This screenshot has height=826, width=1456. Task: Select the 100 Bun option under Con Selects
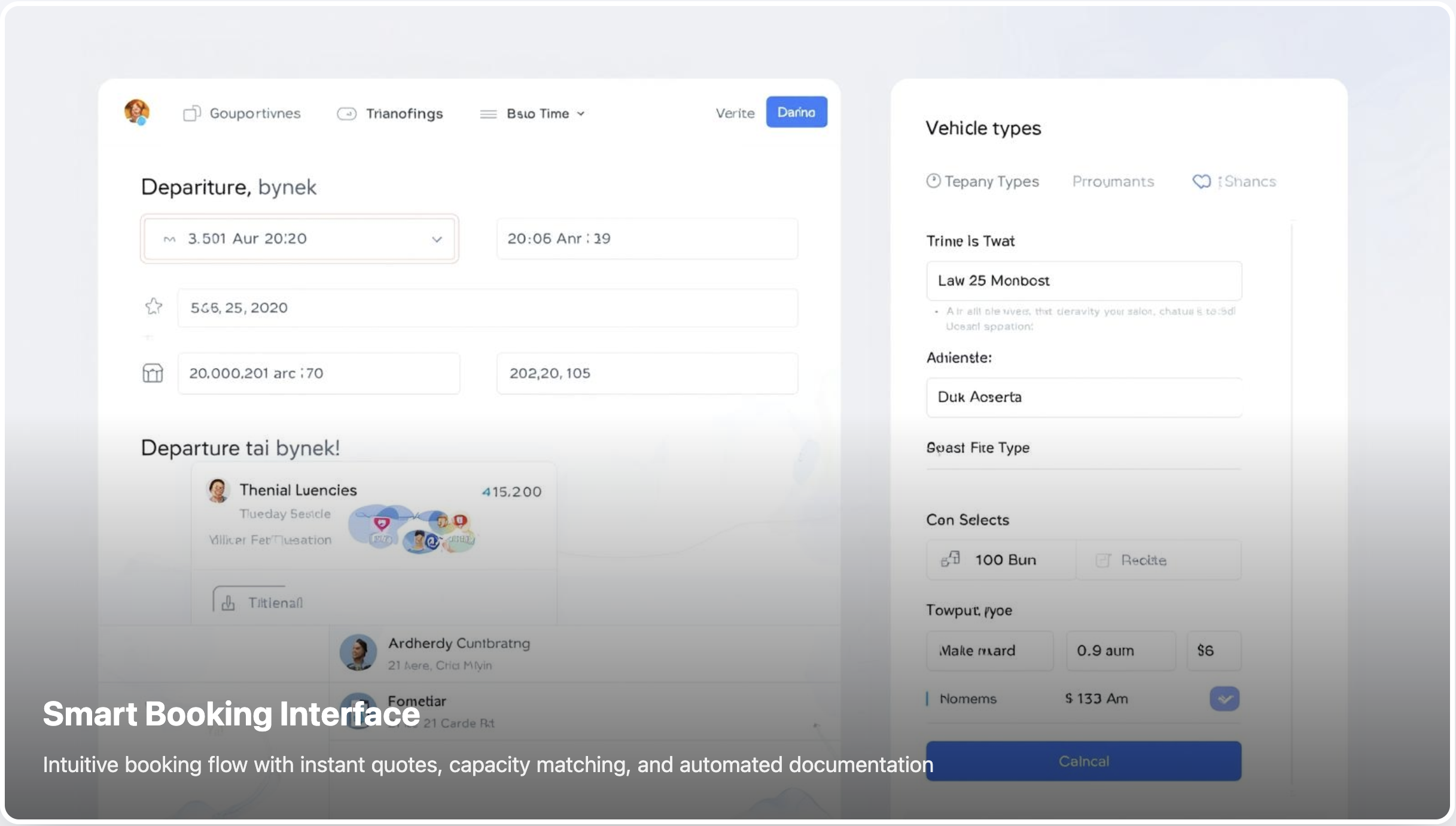(x=1000, y=560)
